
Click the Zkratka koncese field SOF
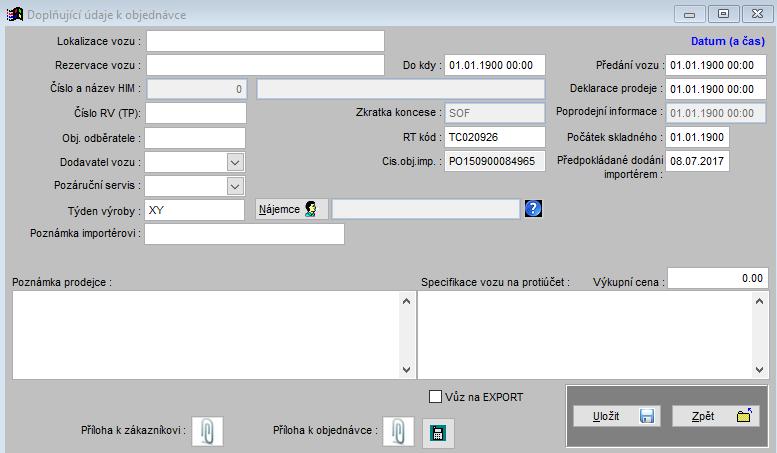pyautogui.click(x=495, y=113)
